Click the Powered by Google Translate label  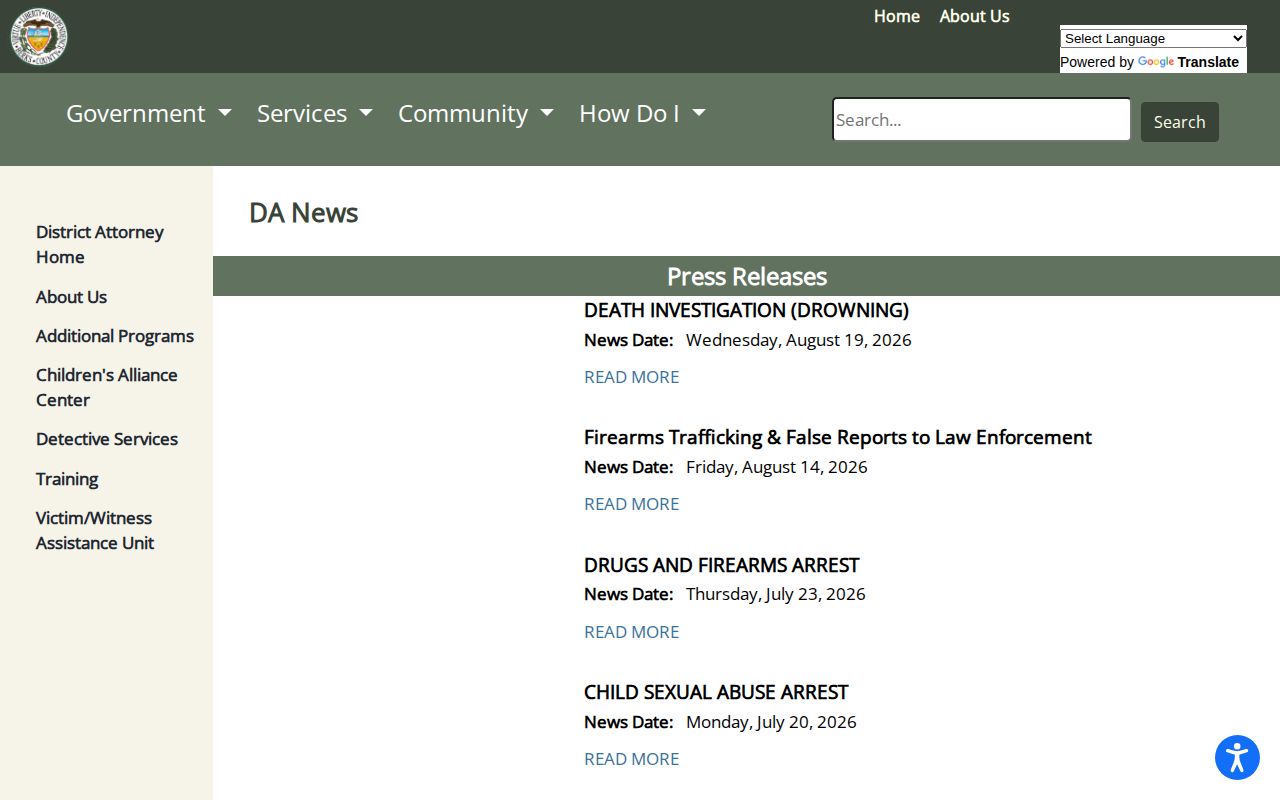[1149, 62]
